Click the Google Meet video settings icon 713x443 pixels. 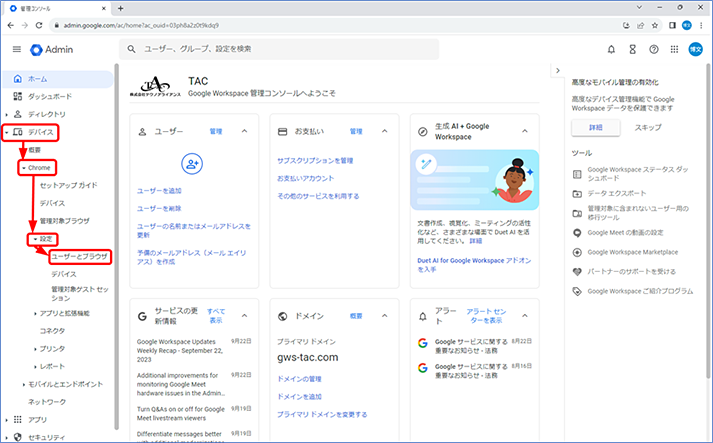[x=577, y=233]
